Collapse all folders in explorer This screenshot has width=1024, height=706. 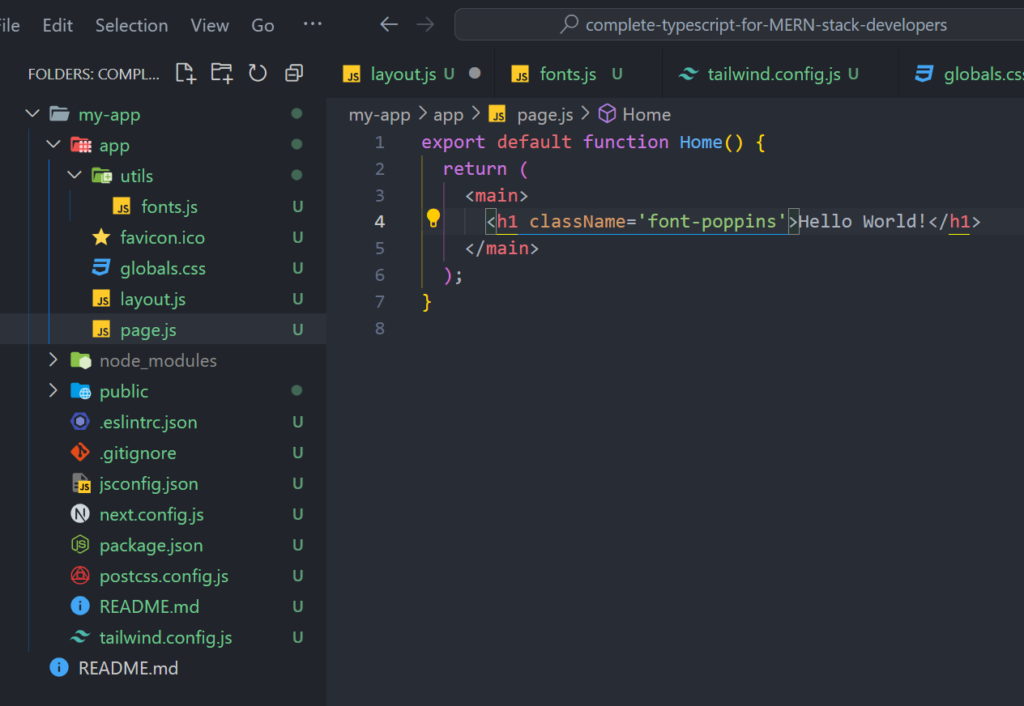(x=294, y=73)
